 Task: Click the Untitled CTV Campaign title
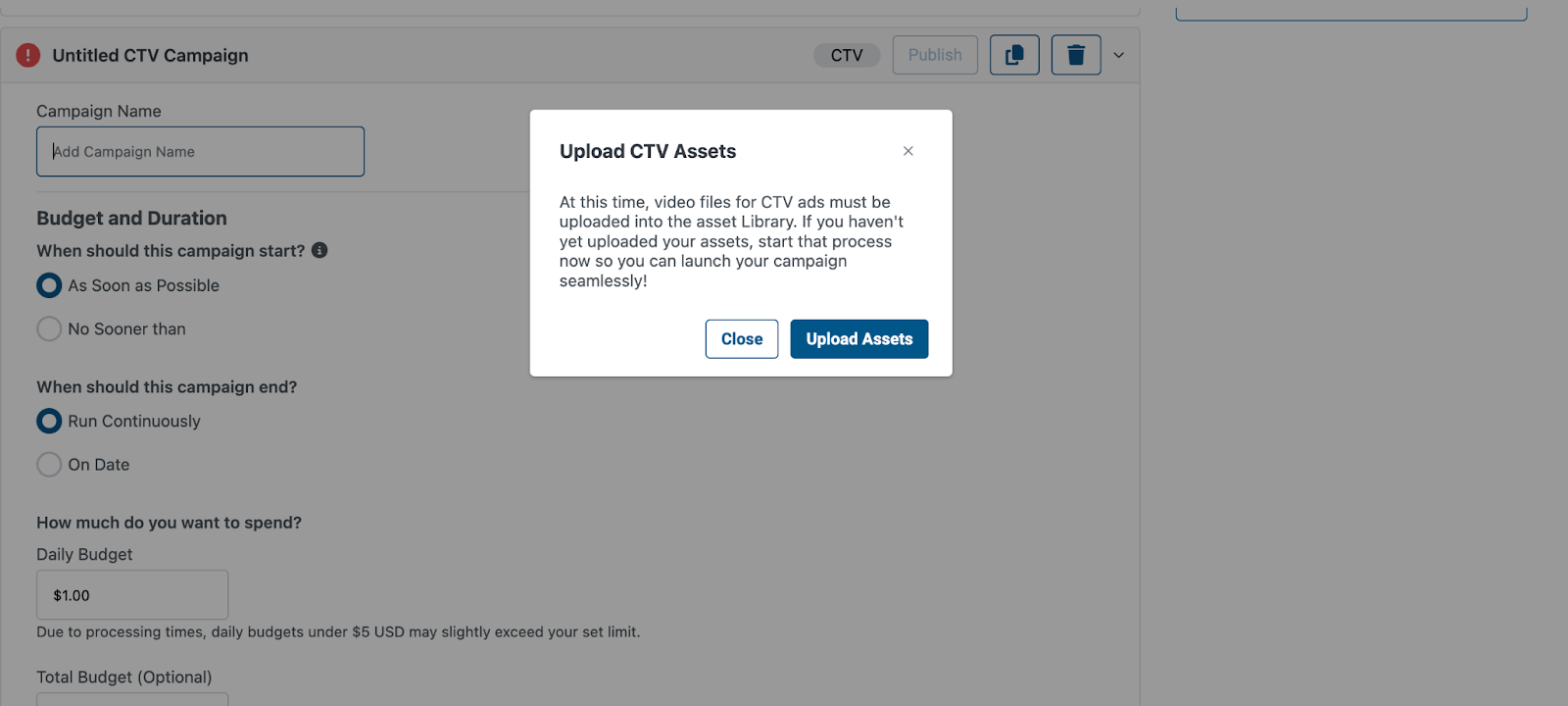[x=150, y=55]
